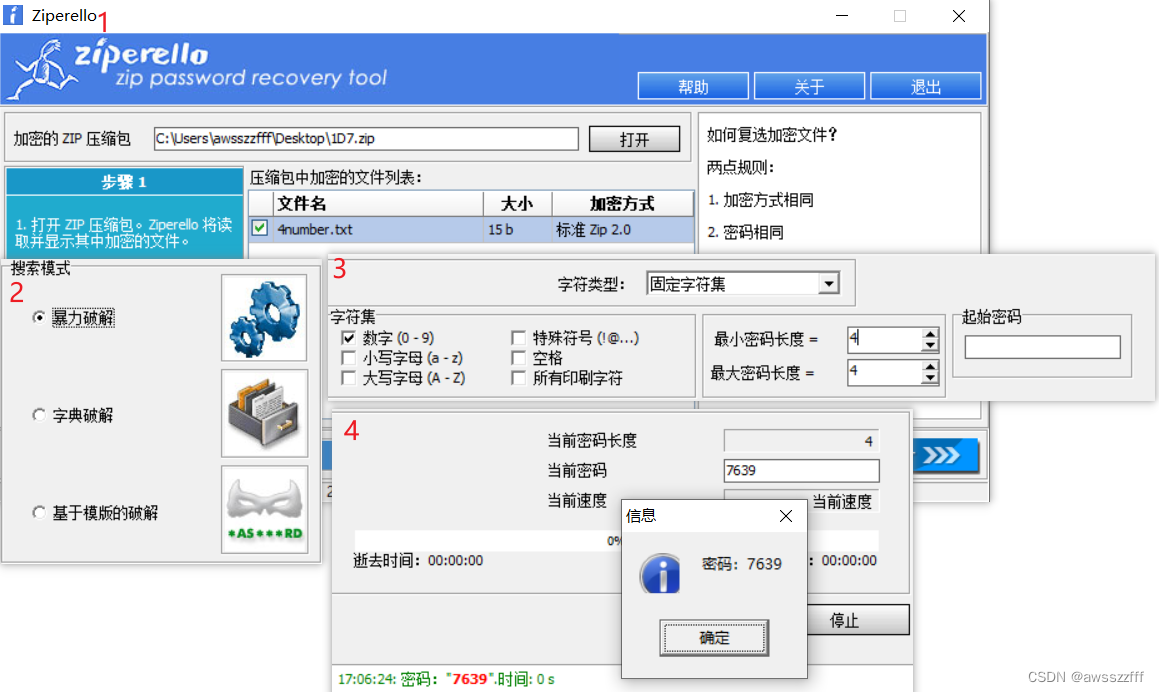Click the 起始密码 input field
This screenshot has width=1159, height=692.
coord(1042,347)
